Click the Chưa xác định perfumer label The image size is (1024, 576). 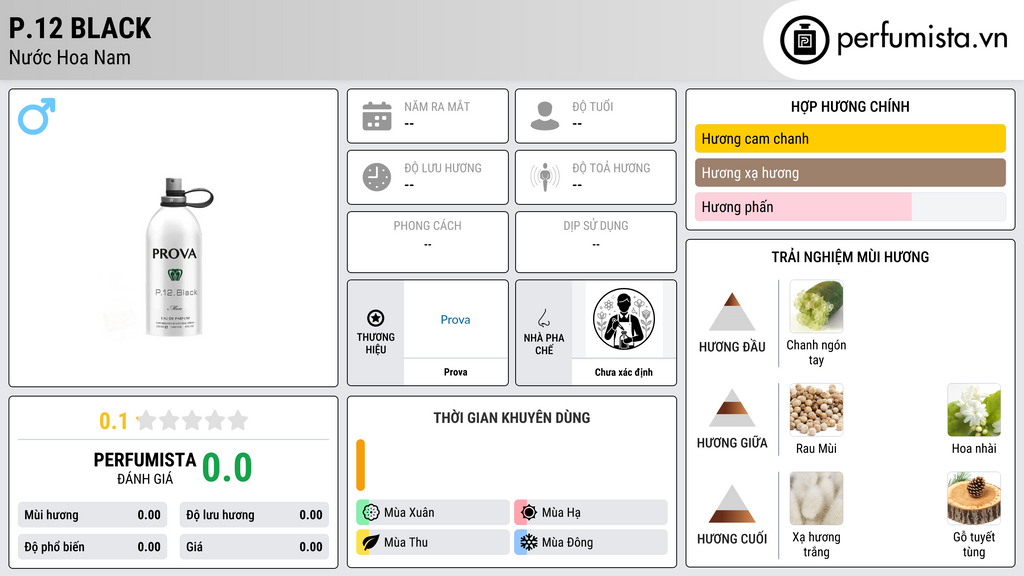click(624, 372)
